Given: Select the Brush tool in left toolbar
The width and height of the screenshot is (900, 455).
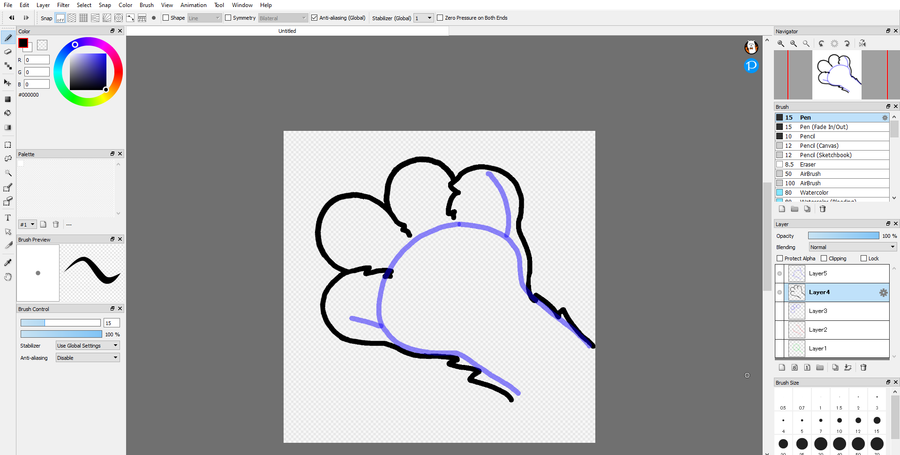Looking at the screenshot, I should tap(8, 38).
